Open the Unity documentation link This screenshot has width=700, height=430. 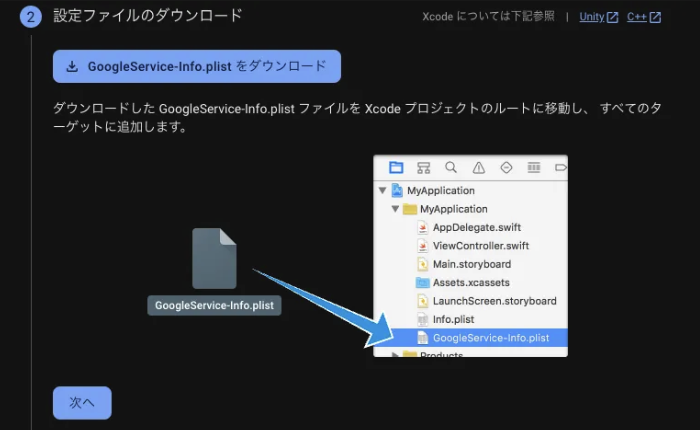coord(592,17)
